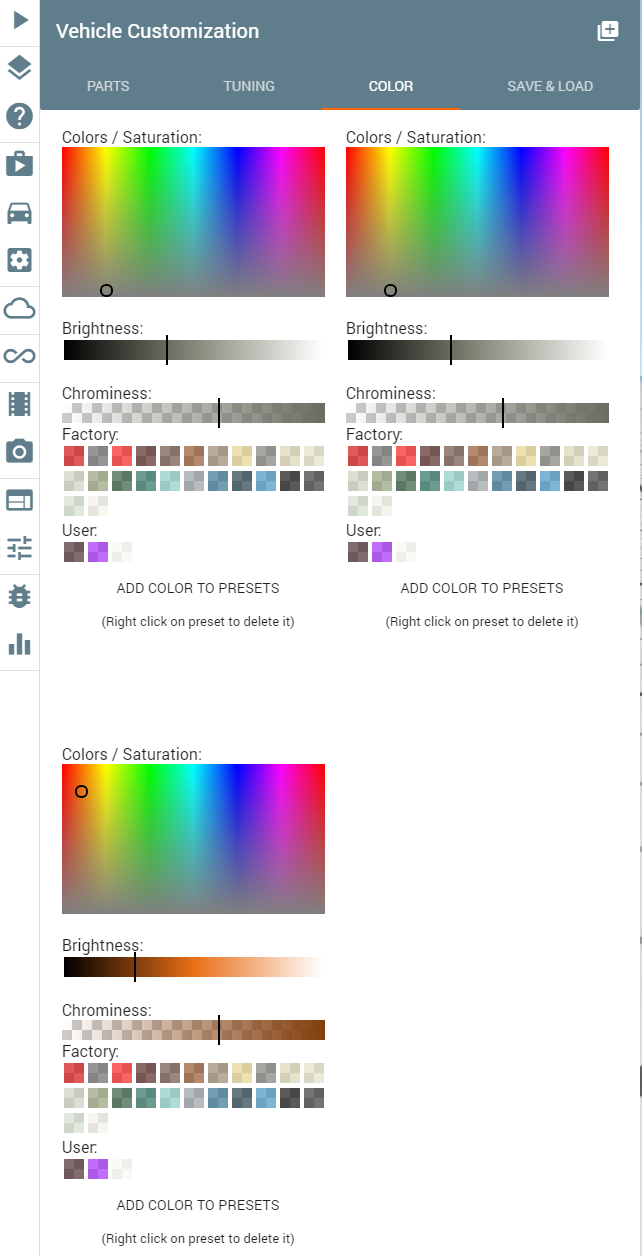
Task: Open the SAVE & LOAD tab
Action: pos(550,86)
